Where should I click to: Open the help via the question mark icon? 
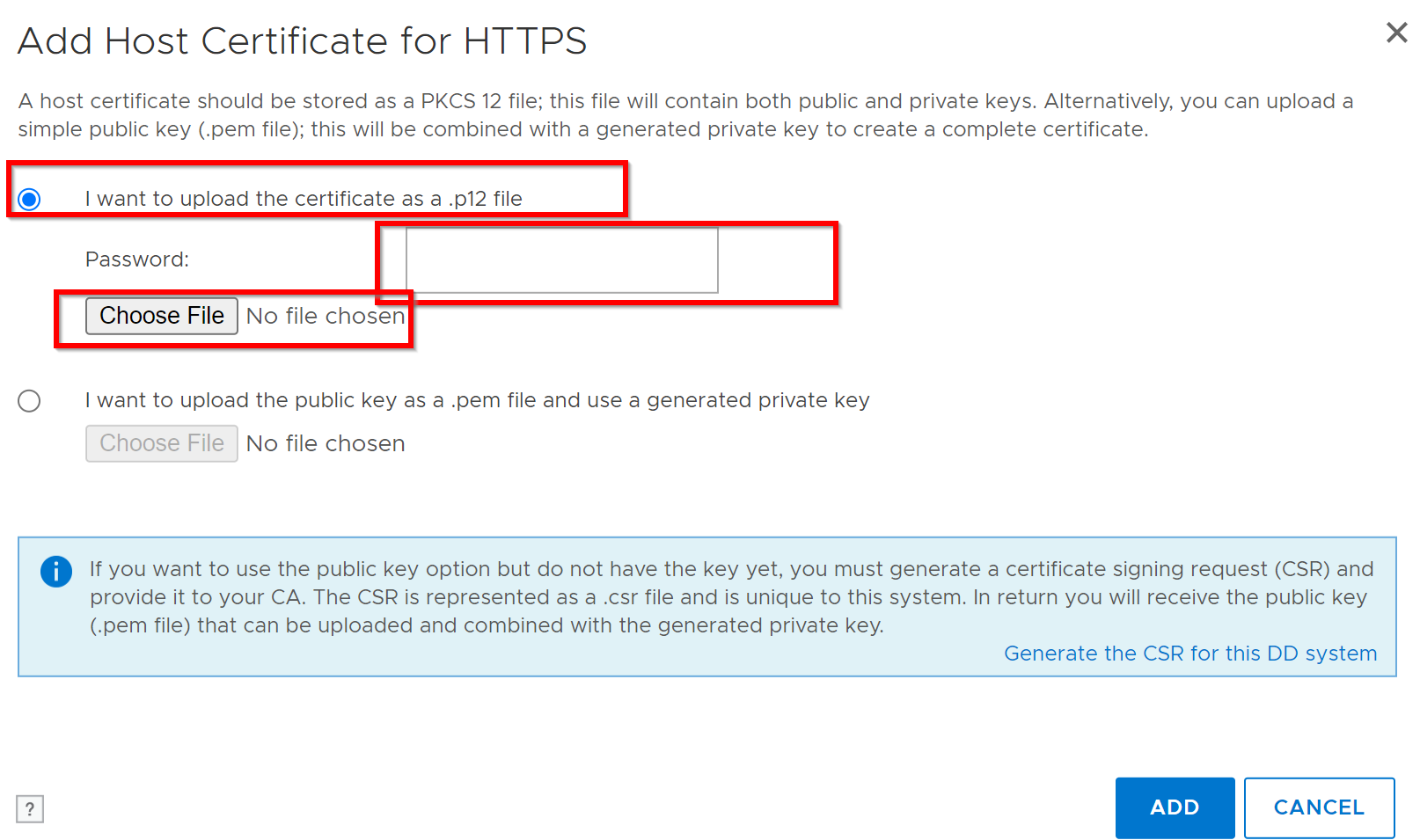pyautogui.click(x=30, y=808)
